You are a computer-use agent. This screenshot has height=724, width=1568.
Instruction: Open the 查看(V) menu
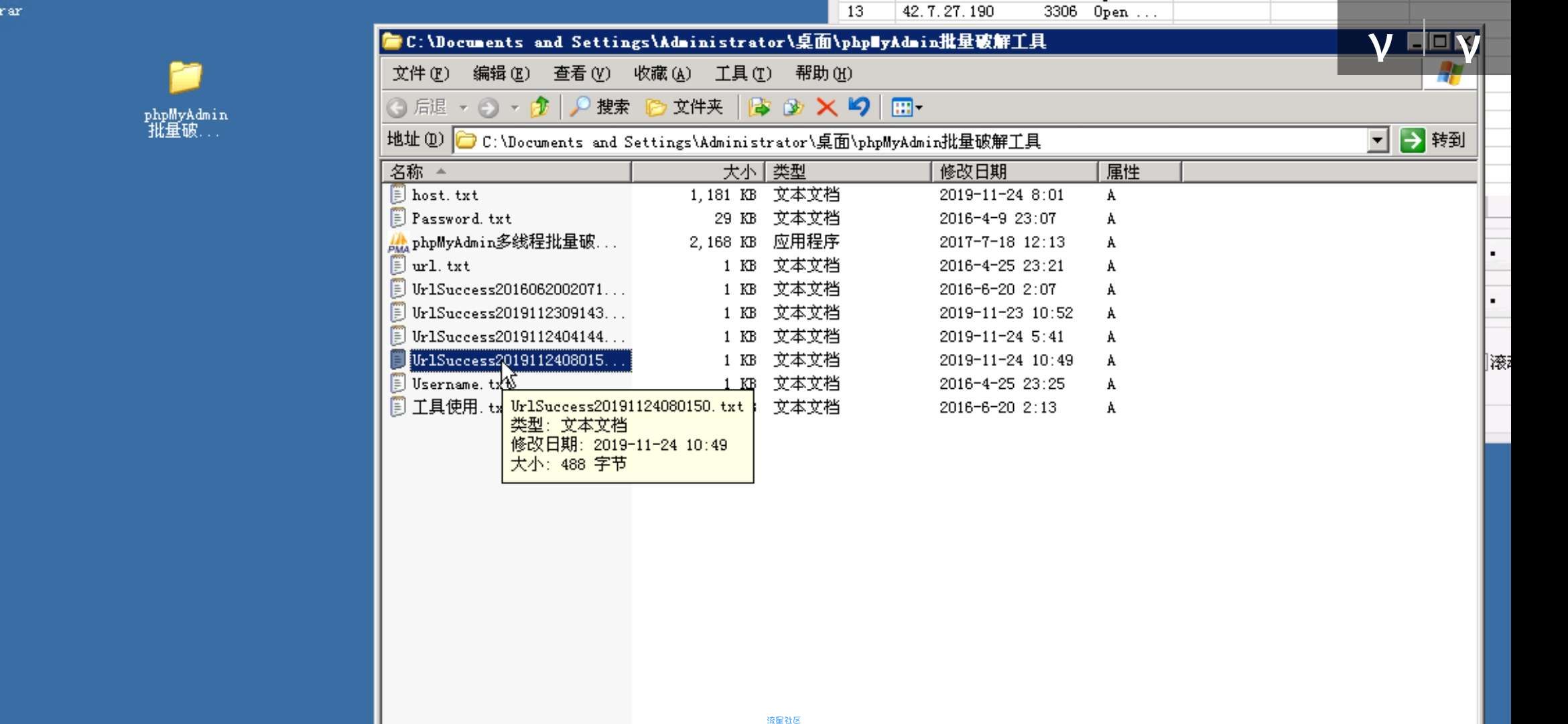click(x=582, y=73)
